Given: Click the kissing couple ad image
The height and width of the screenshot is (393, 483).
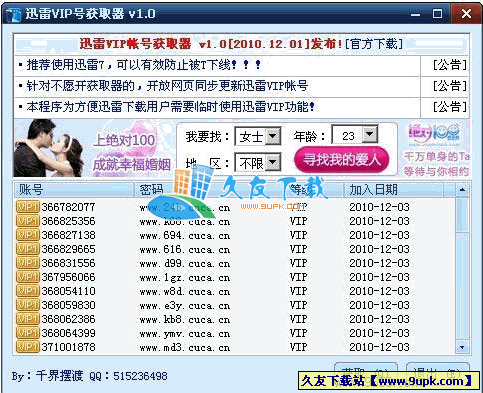Looking at the screenshot, I should click(x=48, y=148).
